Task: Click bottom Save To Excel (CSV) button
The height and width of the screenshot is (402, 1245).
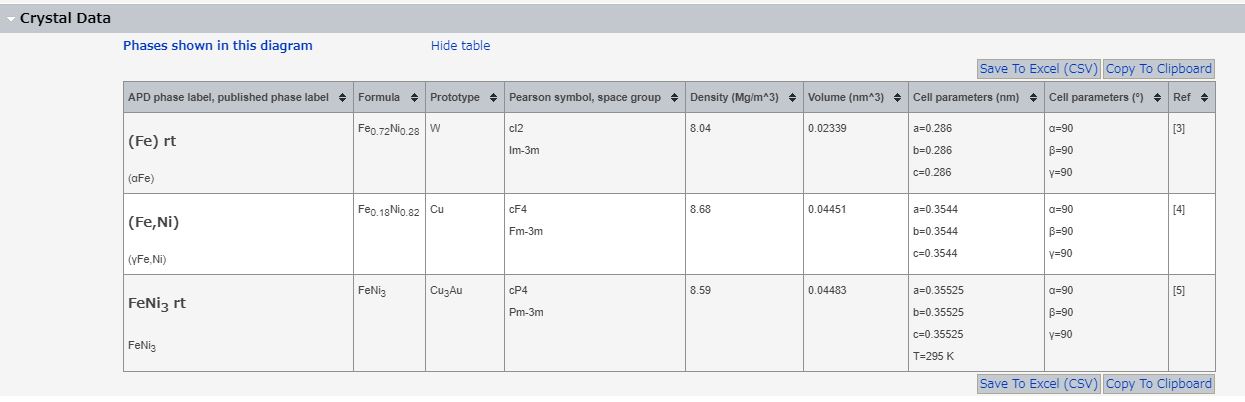Action: coord(1038,384)
